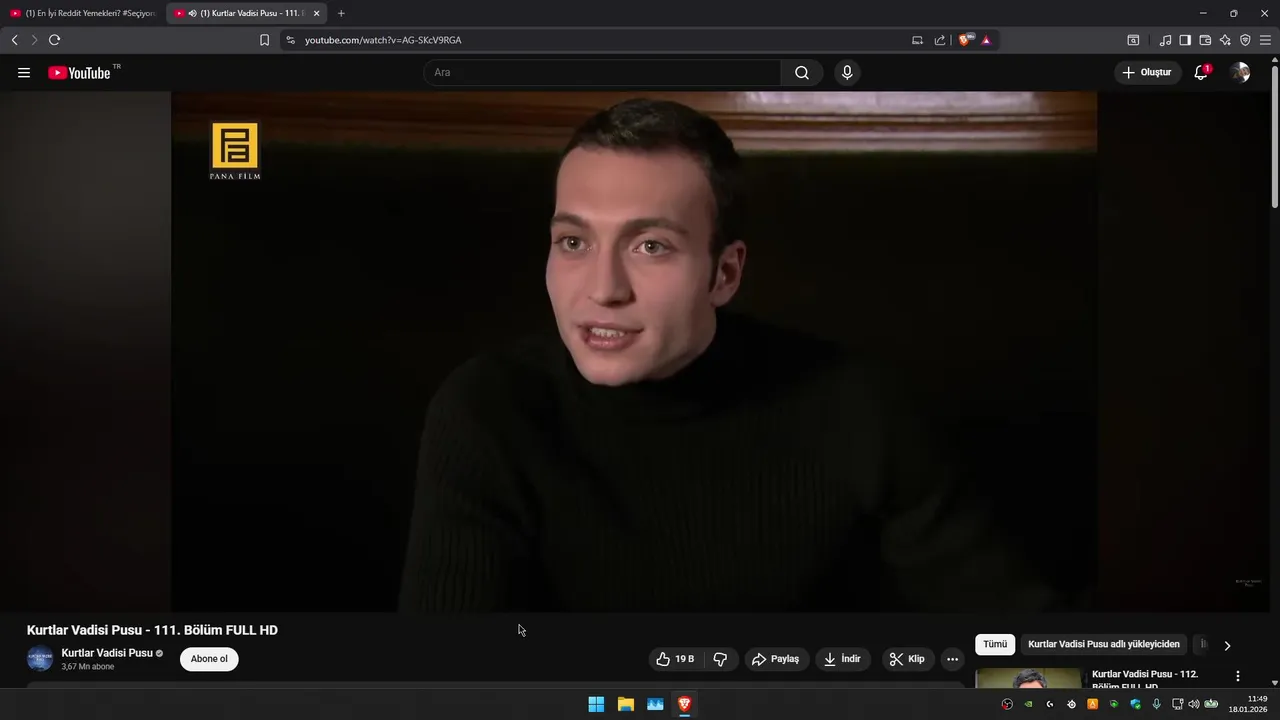Viewport: 1280px width, 720px height.
Task: Share this page from address bar
Action: 940,40
